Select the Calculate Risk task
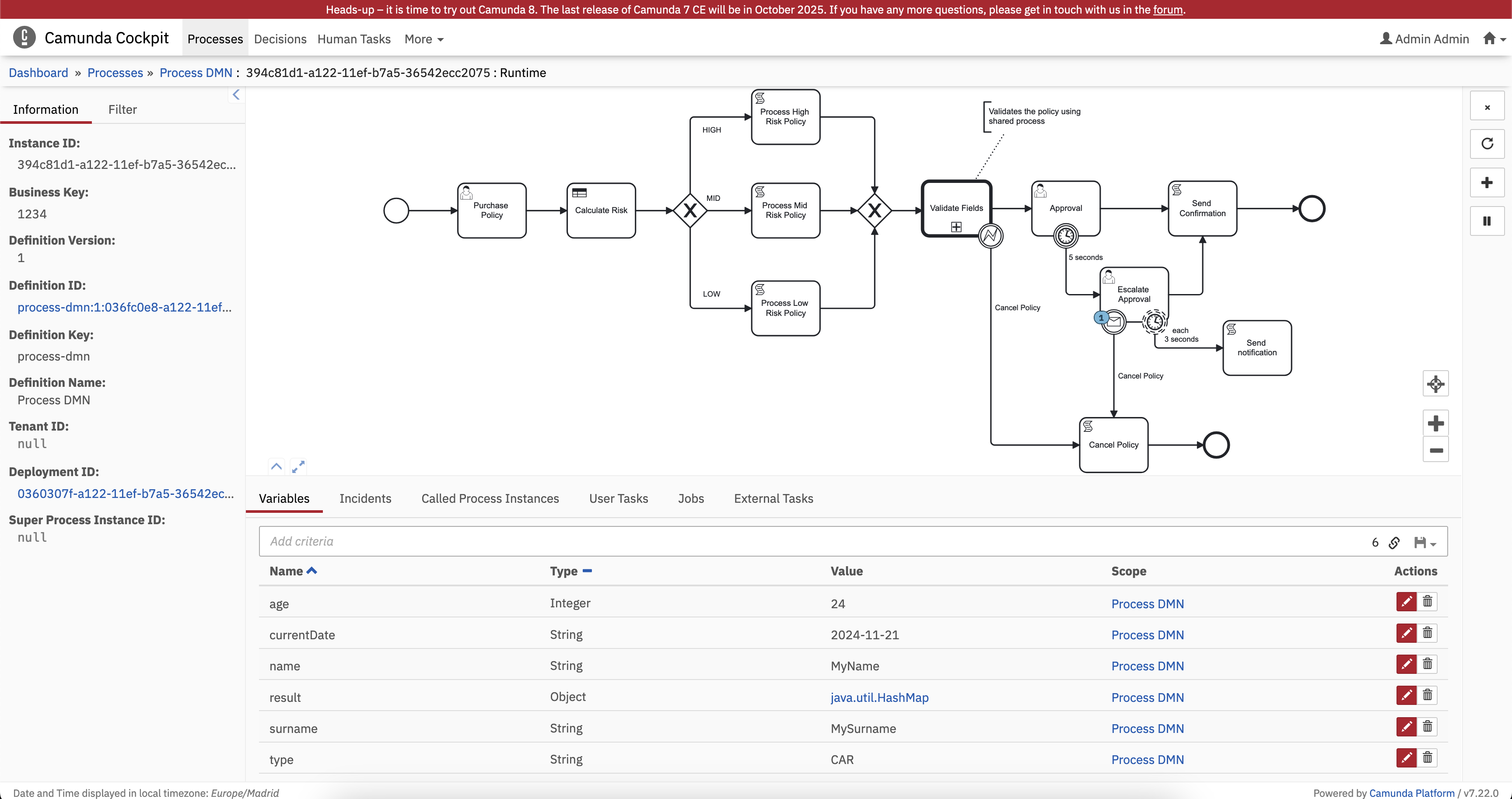The image size is (1512, 799). click(x=601, y=210)
